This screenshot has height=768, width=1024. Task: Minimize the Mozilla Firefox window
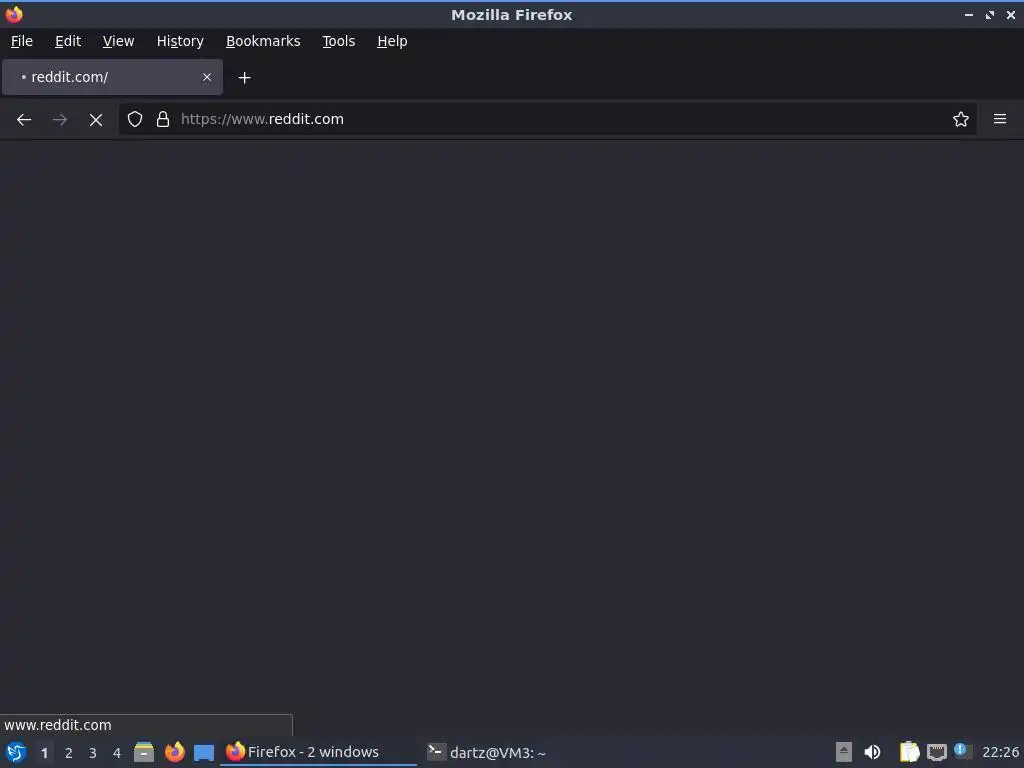(968, 14)
